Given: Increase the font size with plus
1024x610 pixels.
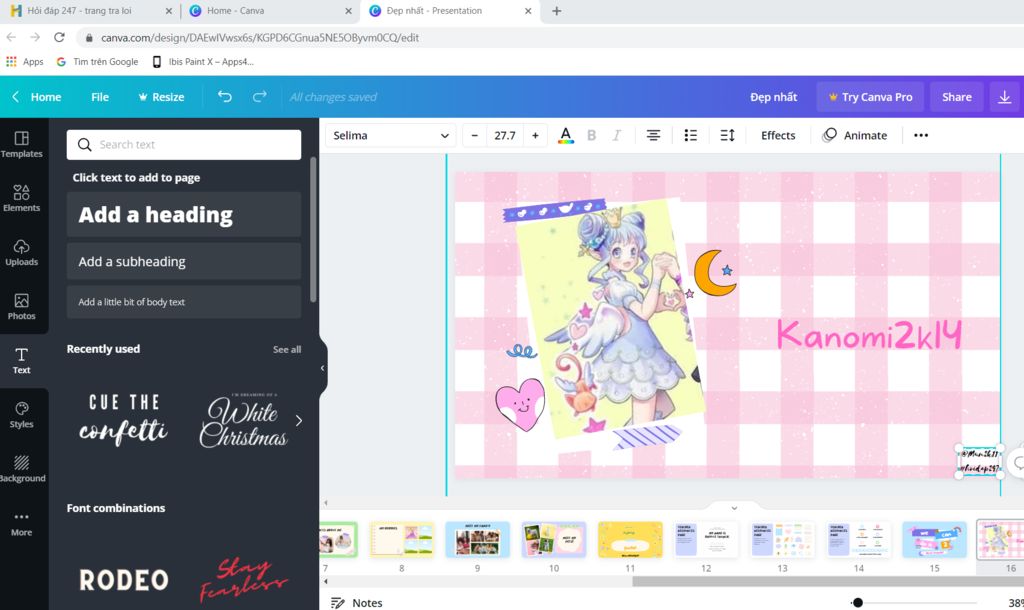Looking at the screenshot, I should tap(535, 135).
